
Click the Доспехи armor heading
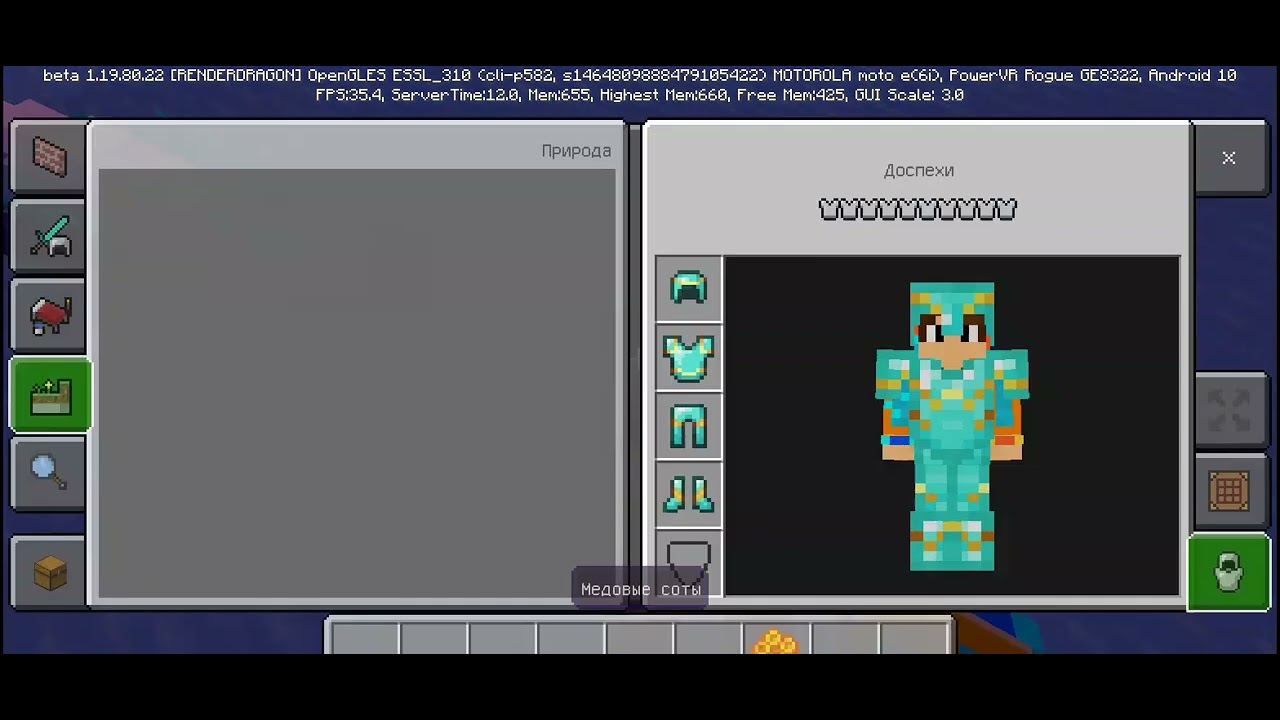[919, 171]
